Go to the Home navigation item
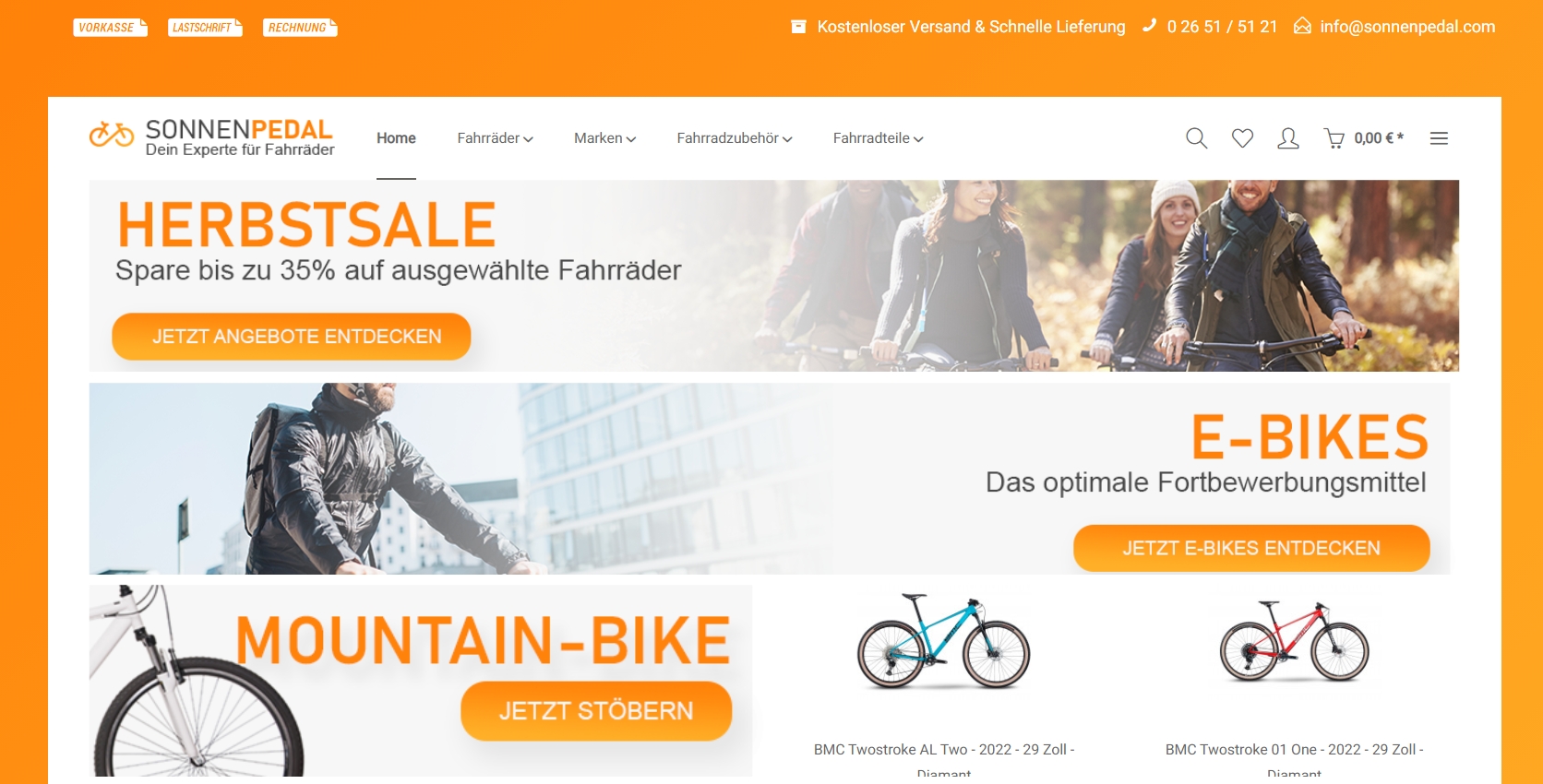The width and height of the screenshot is (1543, 784). point(396,138)
